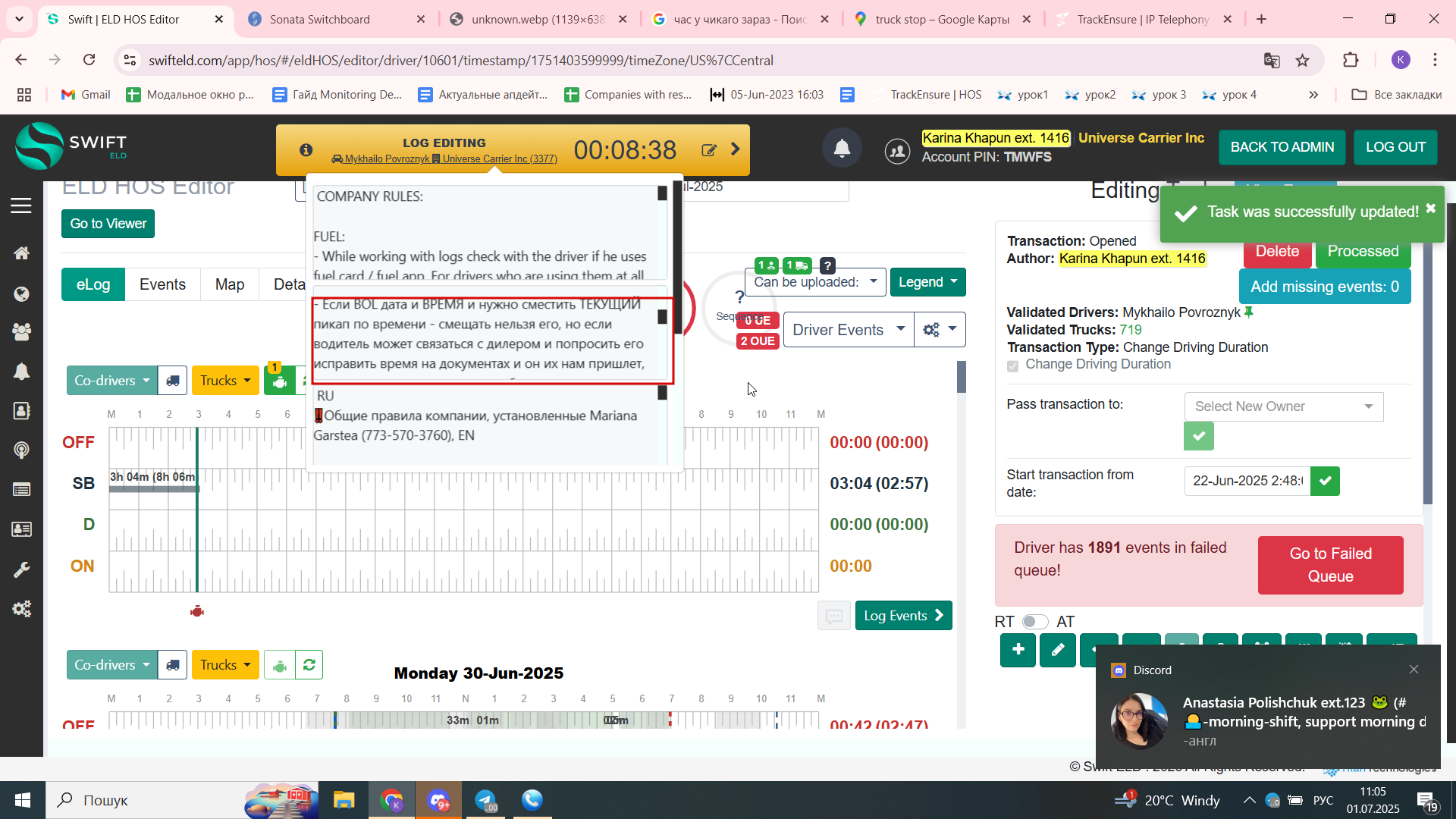The width and height of the screenshot is (1456, 819).
Task: Click the red engine marker below graph
Action: pyautogui.click(x=197, y=611)
